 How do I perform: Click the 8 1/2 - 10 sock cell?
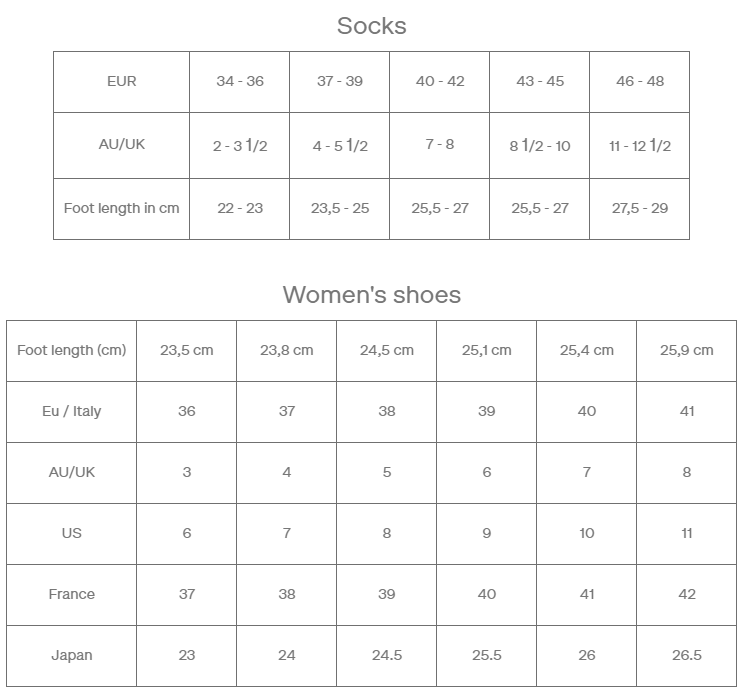click(x=540, y=146)
